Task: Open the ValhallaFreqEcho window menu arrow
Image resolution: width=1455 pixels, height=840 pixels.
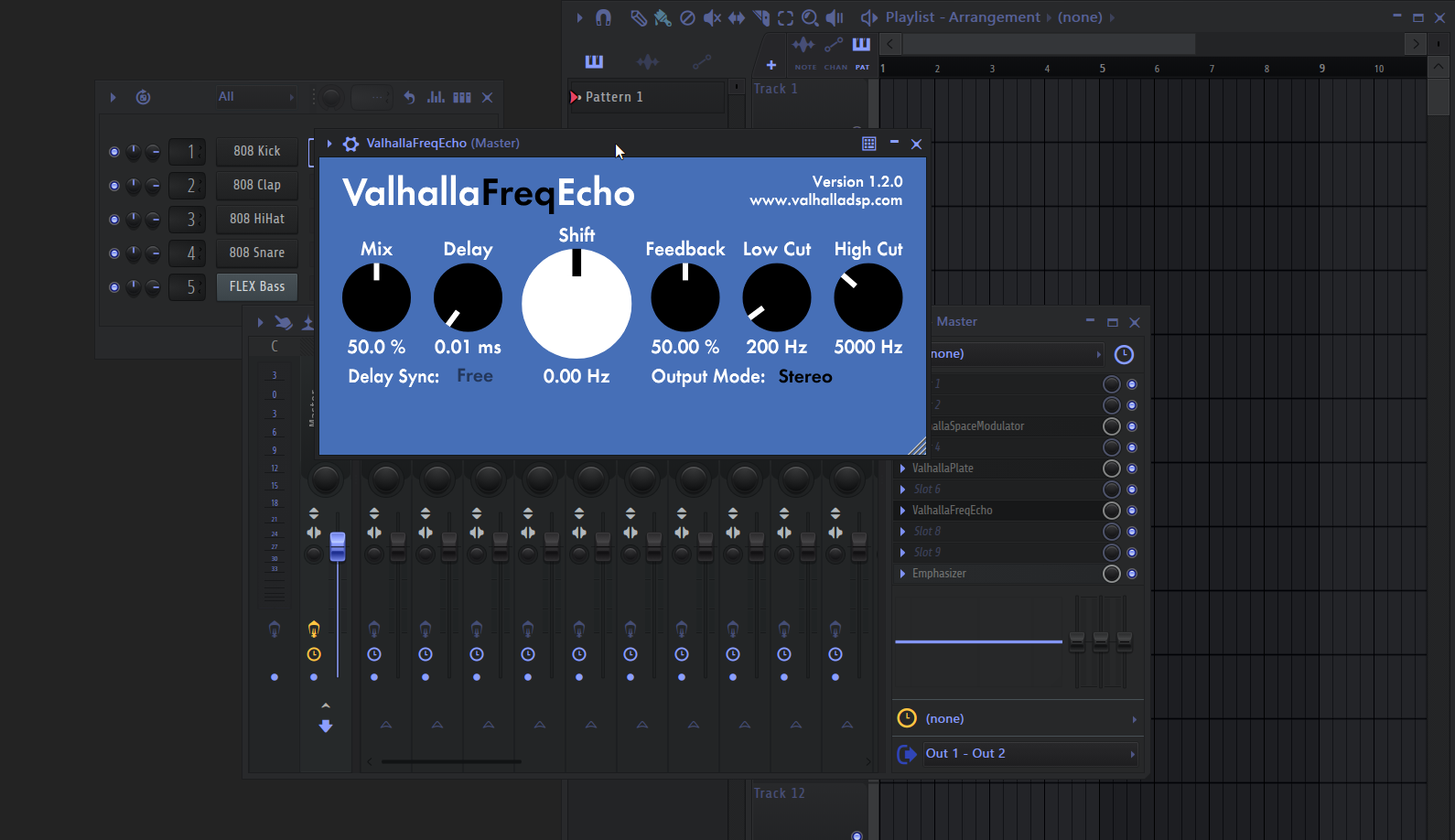Action: 329,144
